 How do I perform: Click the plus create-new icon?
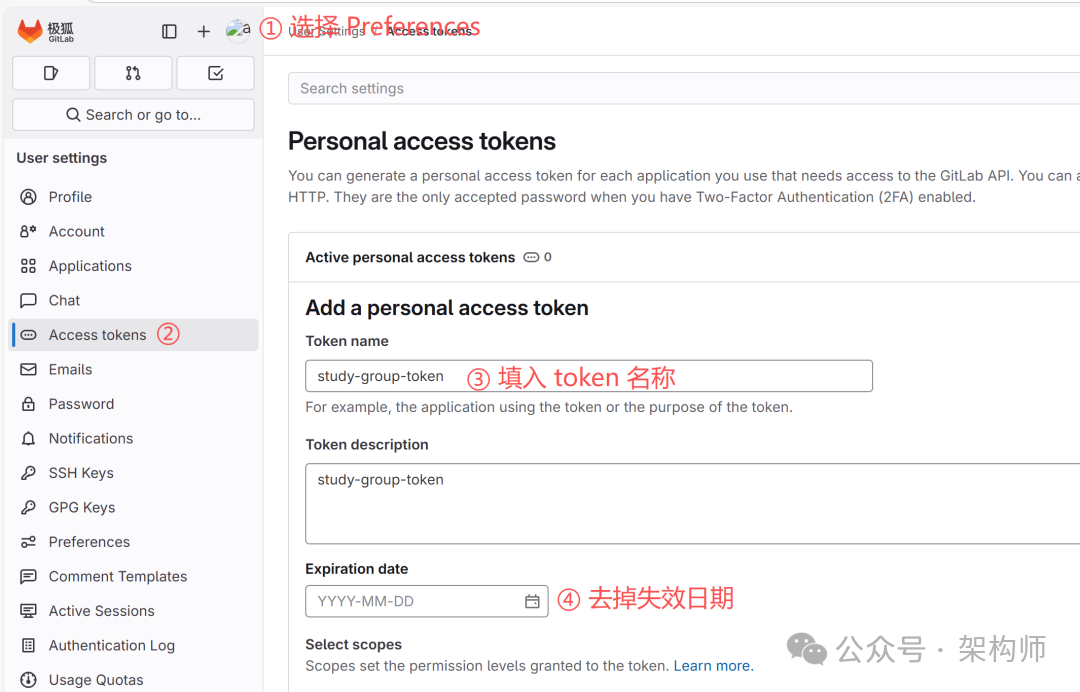pyautogui.click(x=204, y=32)
